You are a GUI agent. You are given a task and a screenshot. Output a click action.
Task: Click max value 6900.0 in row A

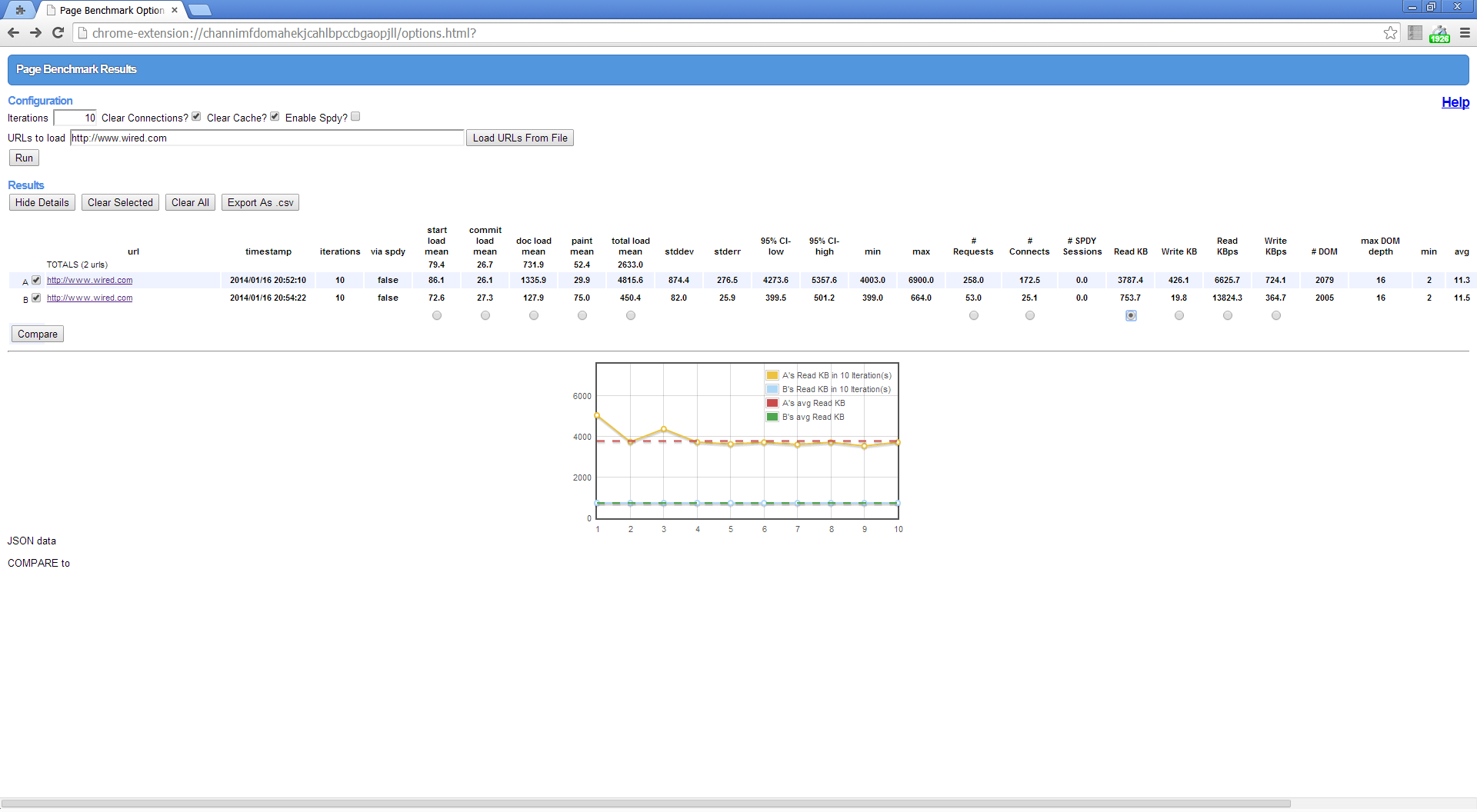pos(921,280)
